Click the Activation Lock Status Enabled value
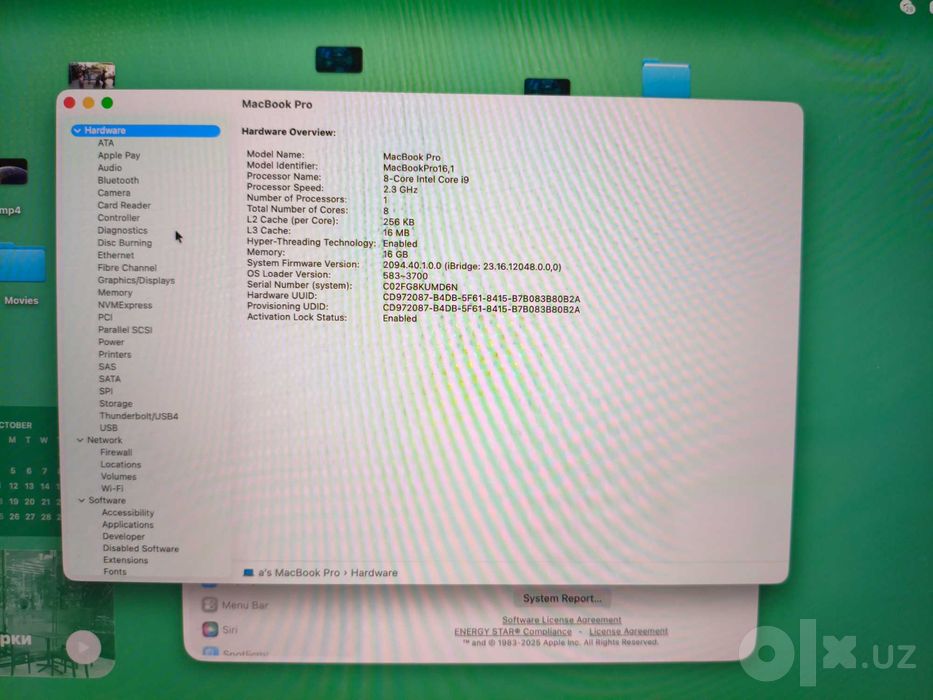This screenshot has height=700, width=933. tap(400, 318)
